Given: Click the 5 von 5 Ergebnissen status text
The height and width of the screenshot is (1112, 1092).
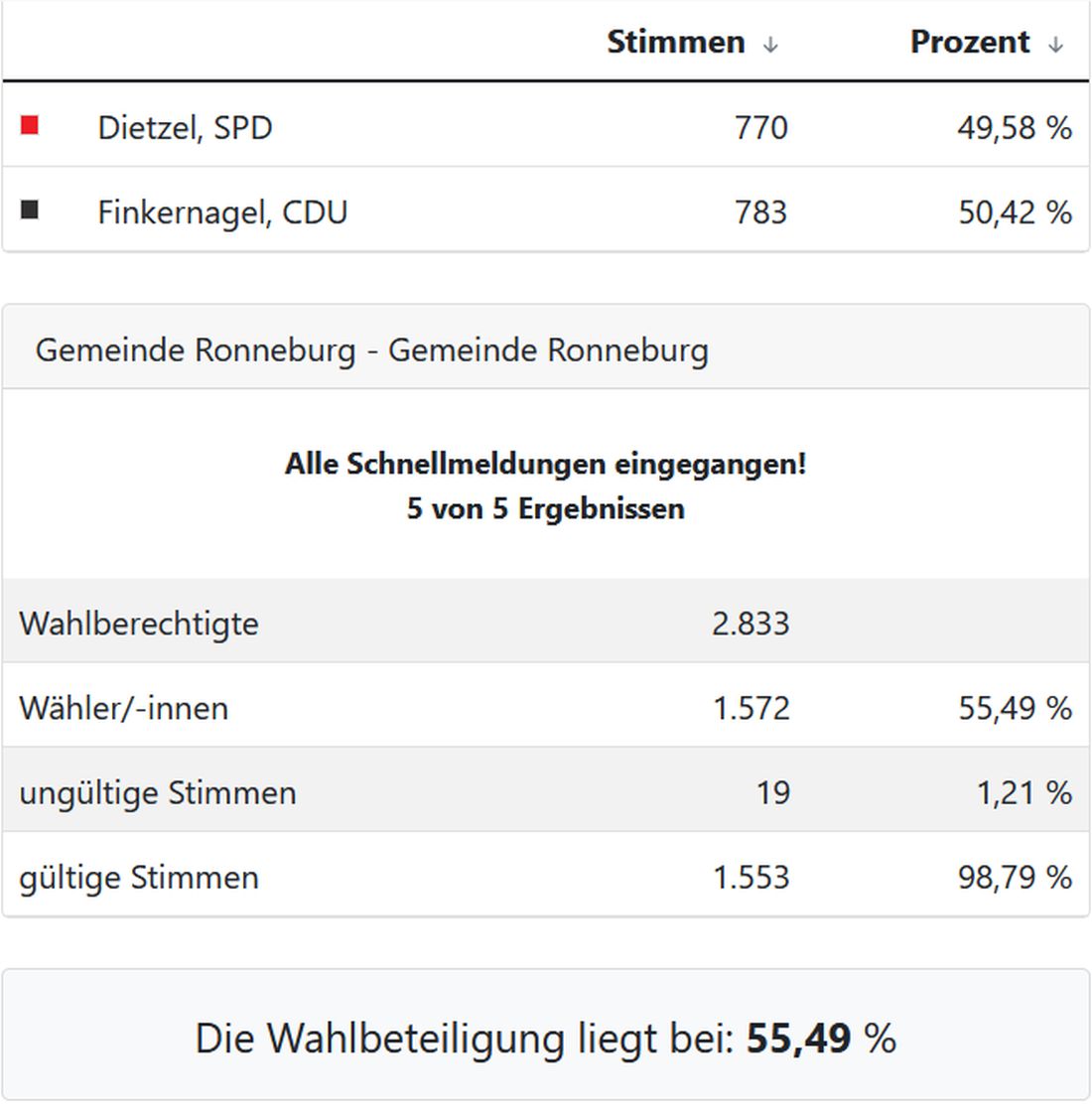Looking at the screenshot, I should [545, 507].
